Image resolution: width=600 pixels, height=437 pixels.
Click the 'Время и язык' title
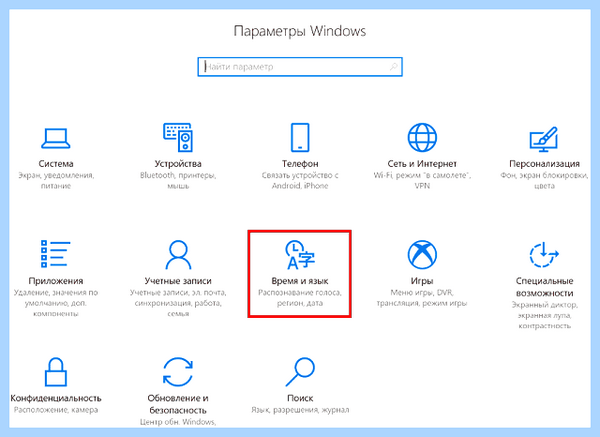coord(300,281)
